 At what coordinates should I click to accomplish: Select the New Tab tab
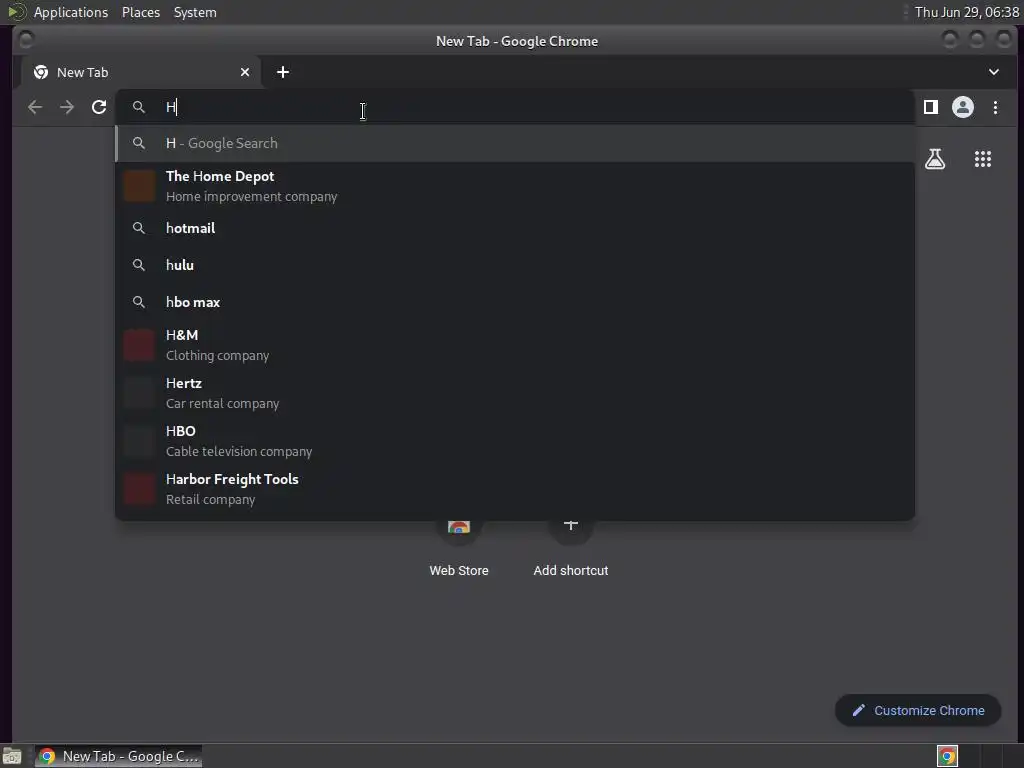[141, 72]
